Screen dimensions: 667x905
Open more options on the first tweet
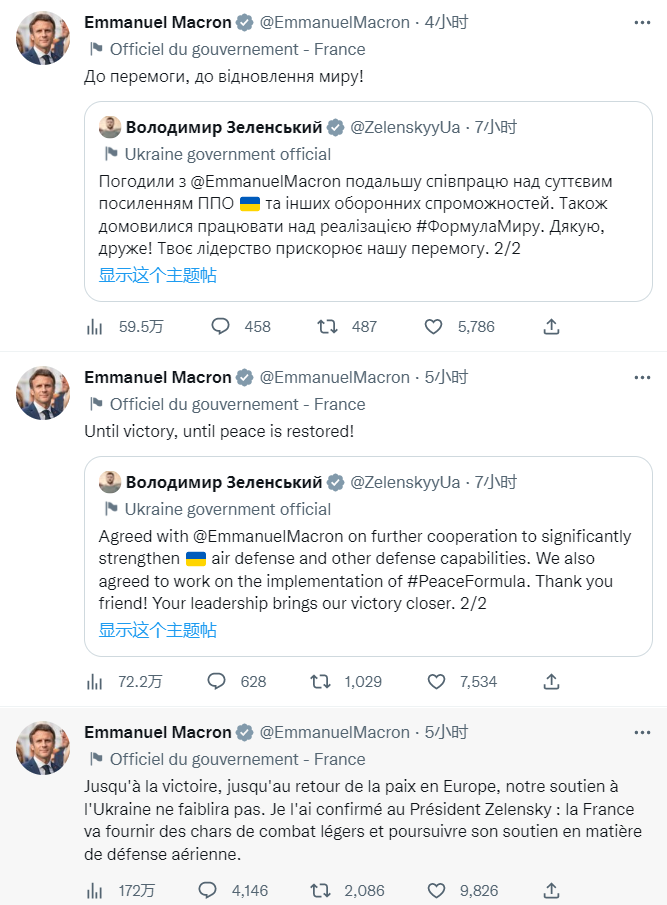[643, 22]
